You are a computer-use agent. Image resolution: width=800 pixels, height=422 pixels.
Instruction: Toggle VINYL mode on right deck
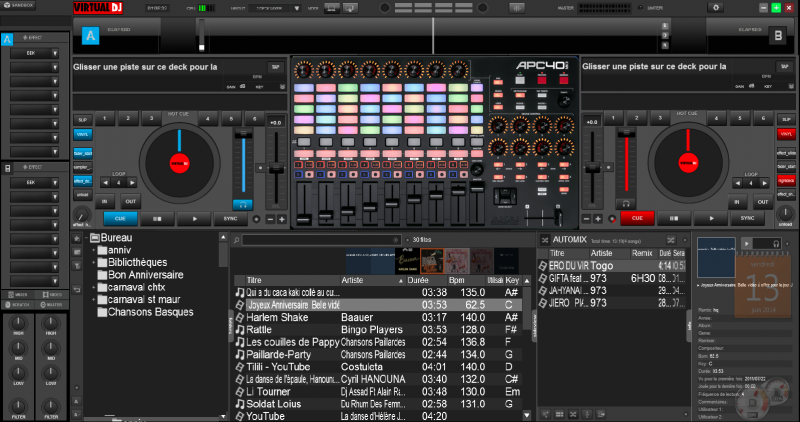tap(785, 134)
